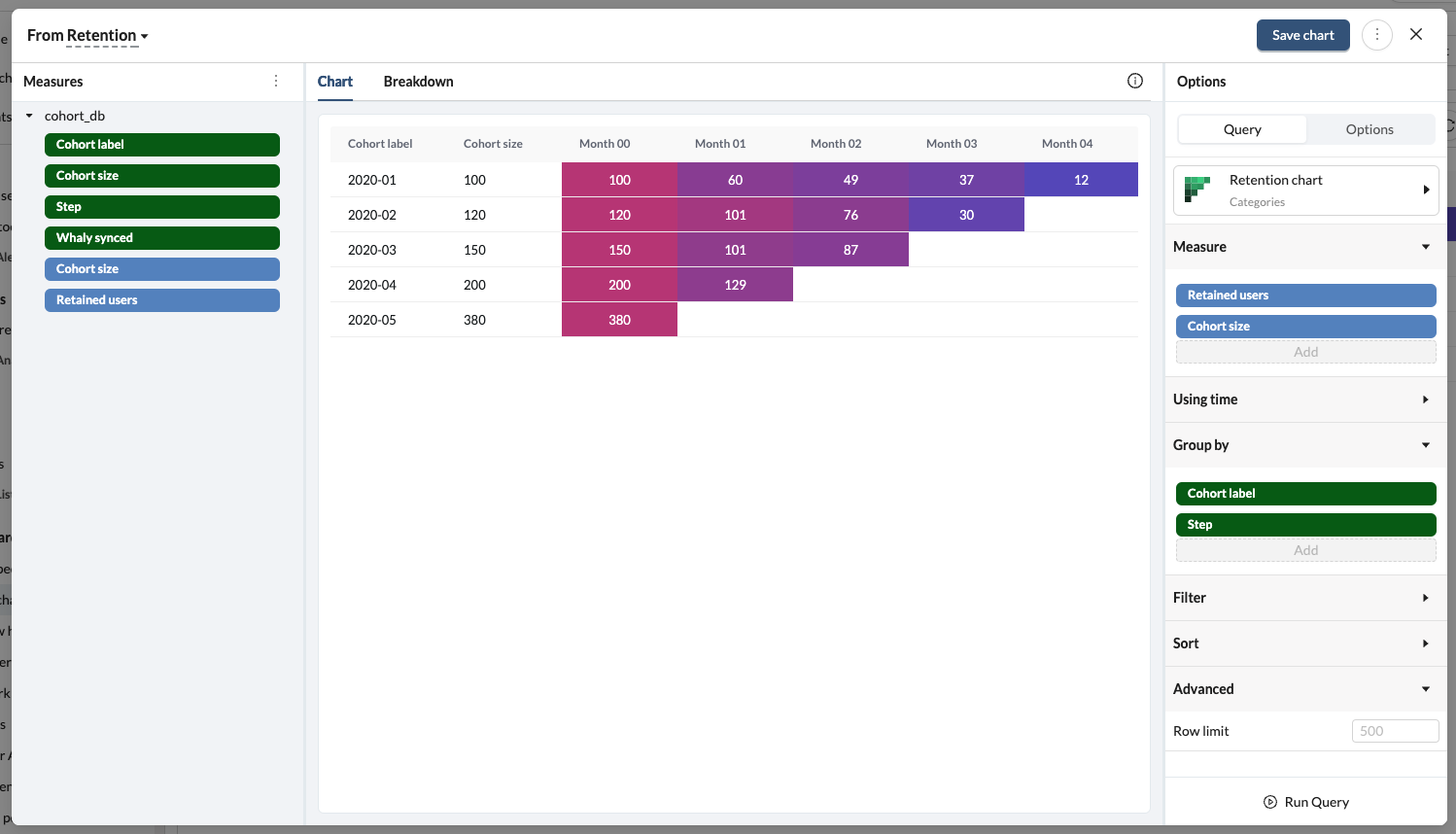Click the Save chart button
The image size is (1456, 834).
coord(1302,35)
